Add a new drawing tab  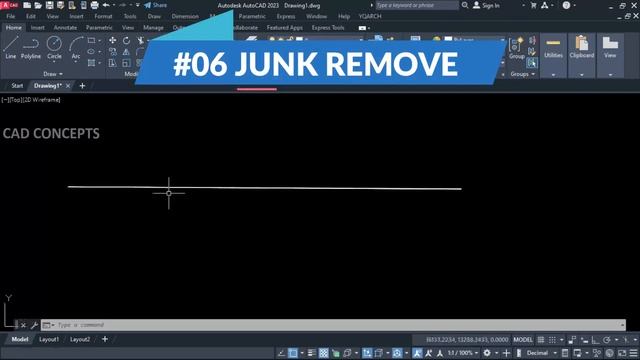tap(82, 86)
